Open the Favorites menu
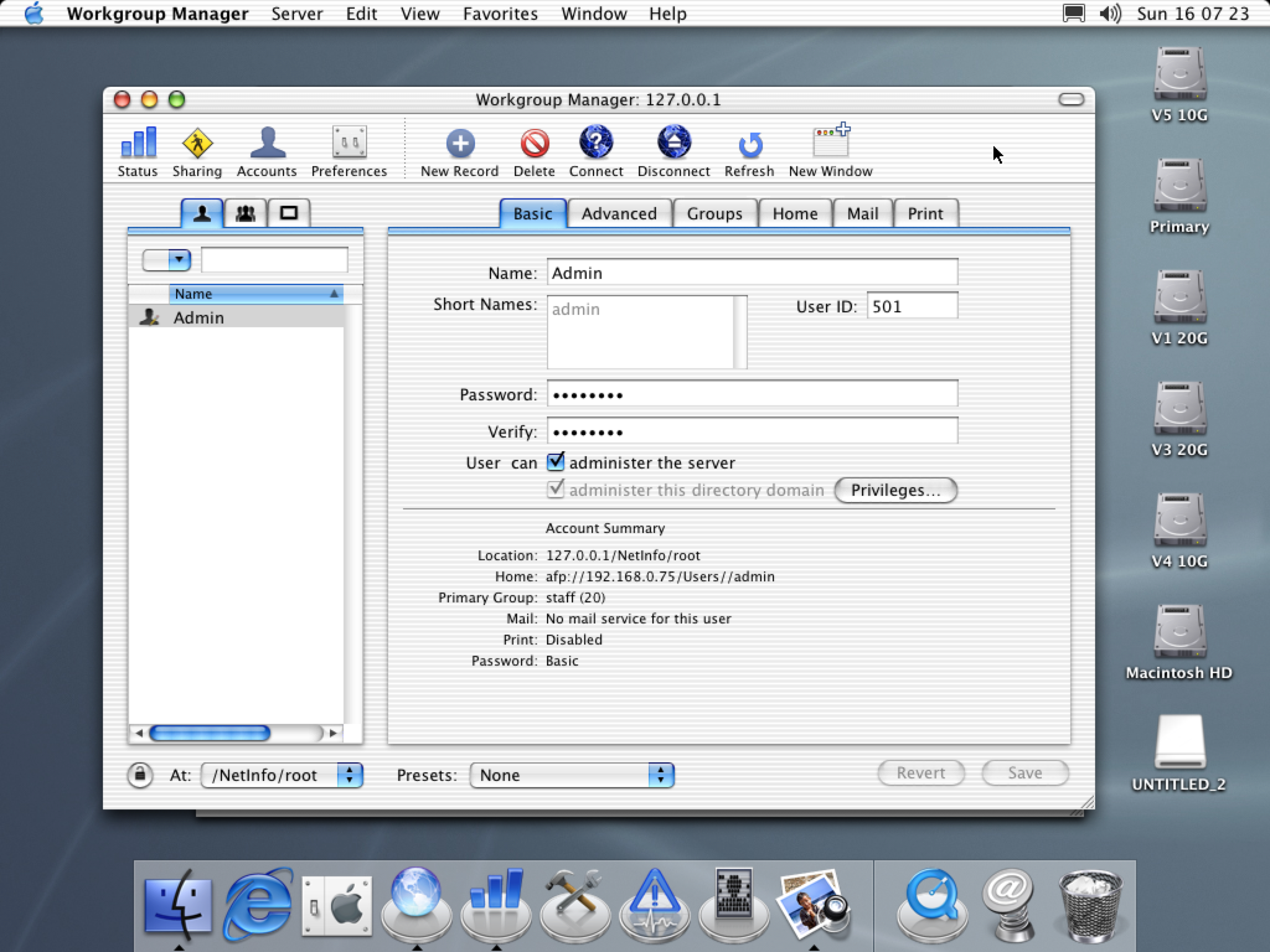The image size is (1270, 952). (500, 14)
